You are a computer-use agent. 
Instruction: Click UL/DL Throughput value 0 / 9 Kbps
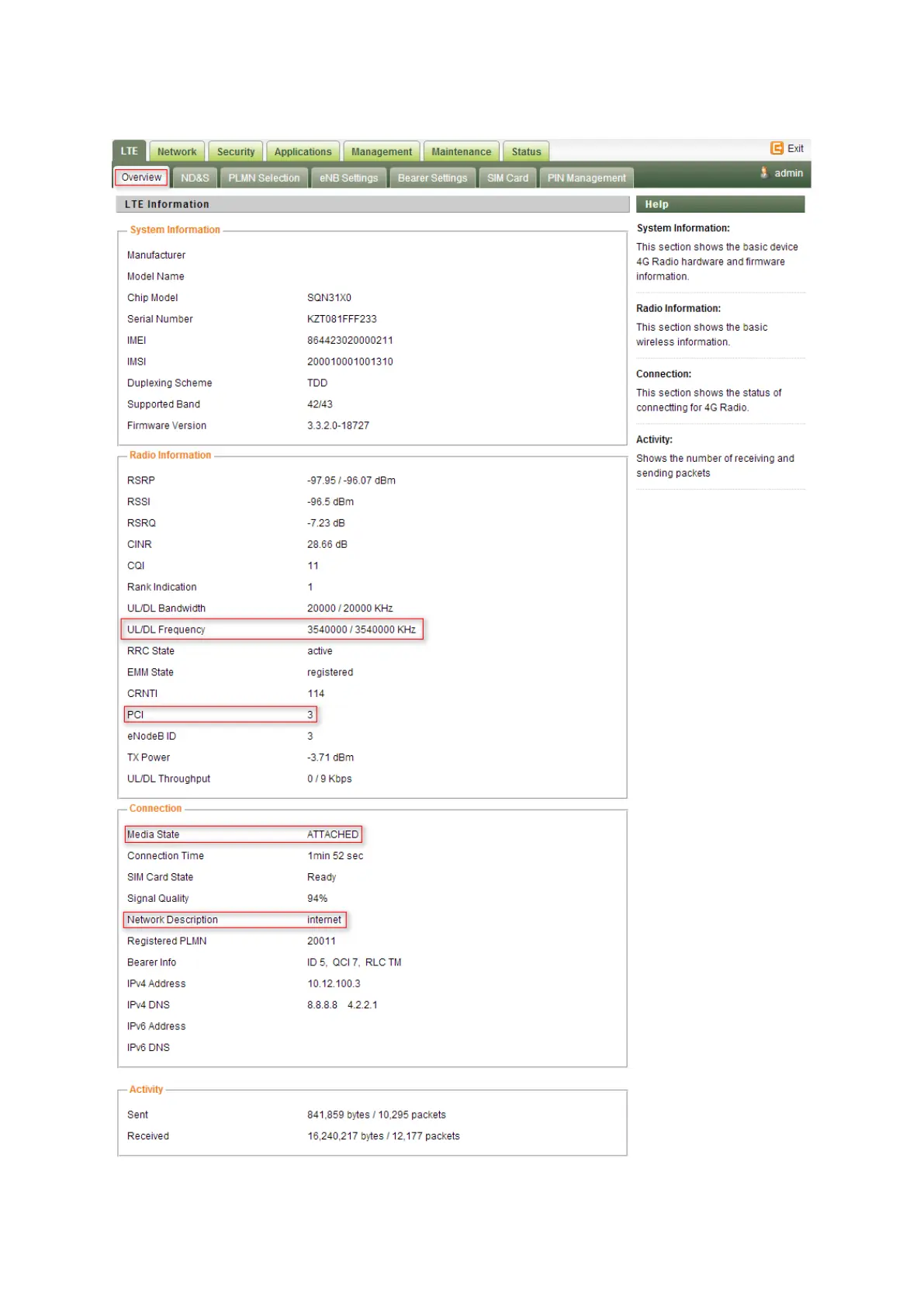click(x=330, y=779)
